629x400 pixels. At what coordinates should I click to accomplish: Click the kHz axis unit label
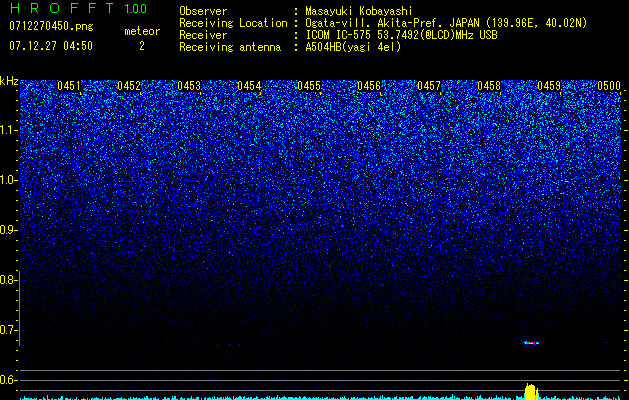[9, 81]
